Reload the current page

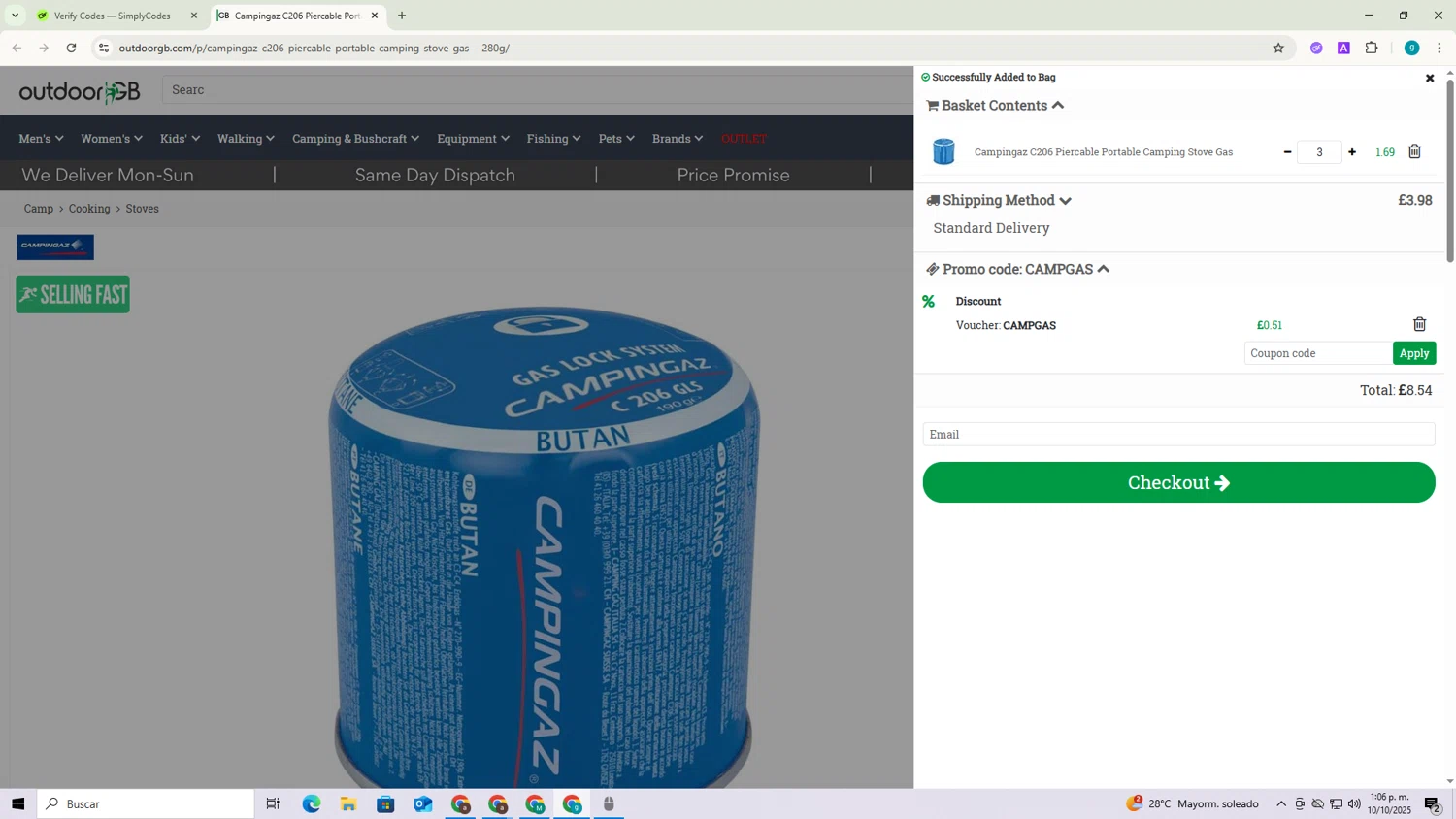point(71,48)
